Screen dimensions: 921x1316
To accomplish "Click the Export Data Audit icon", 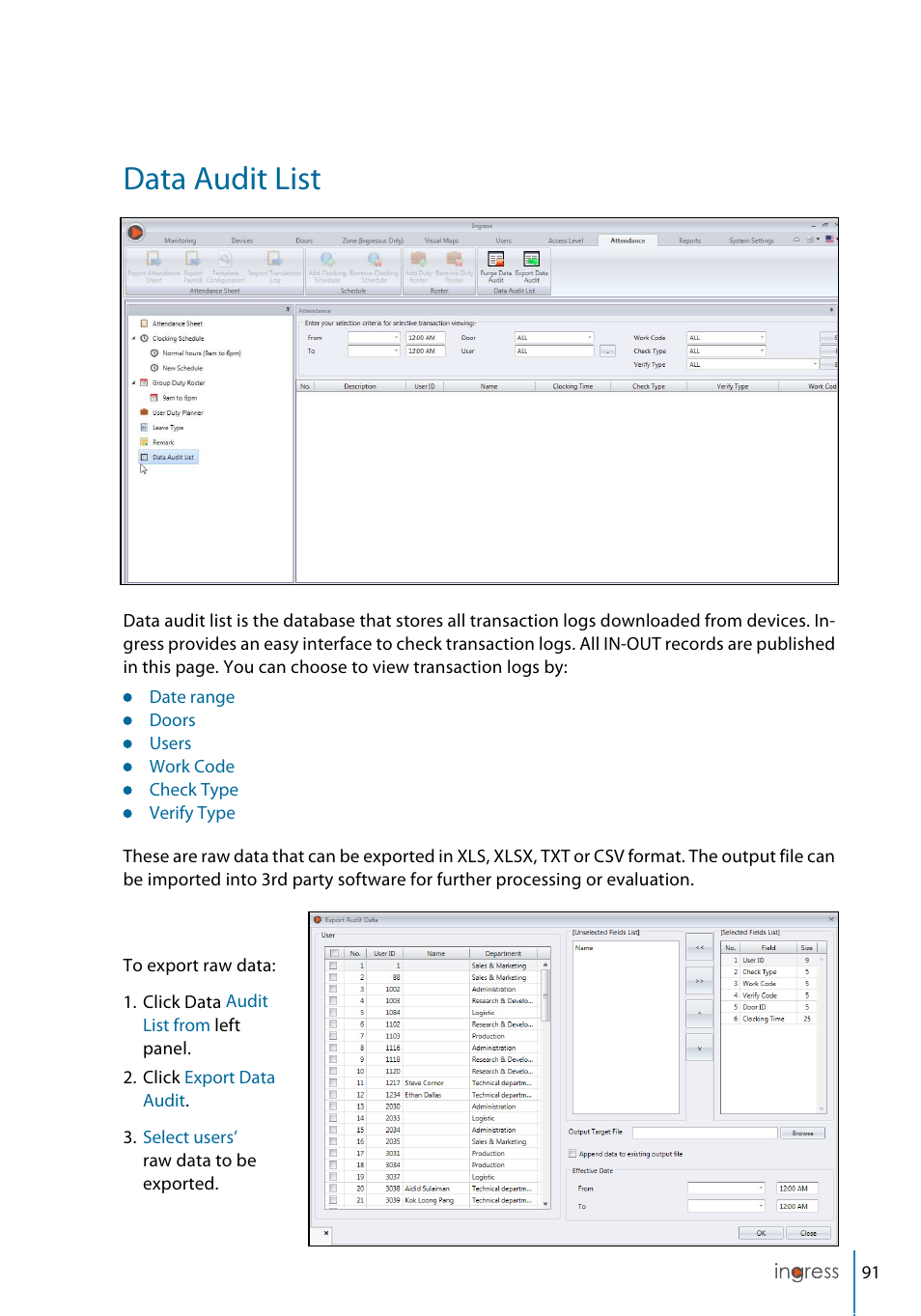I will click(531, 259).
